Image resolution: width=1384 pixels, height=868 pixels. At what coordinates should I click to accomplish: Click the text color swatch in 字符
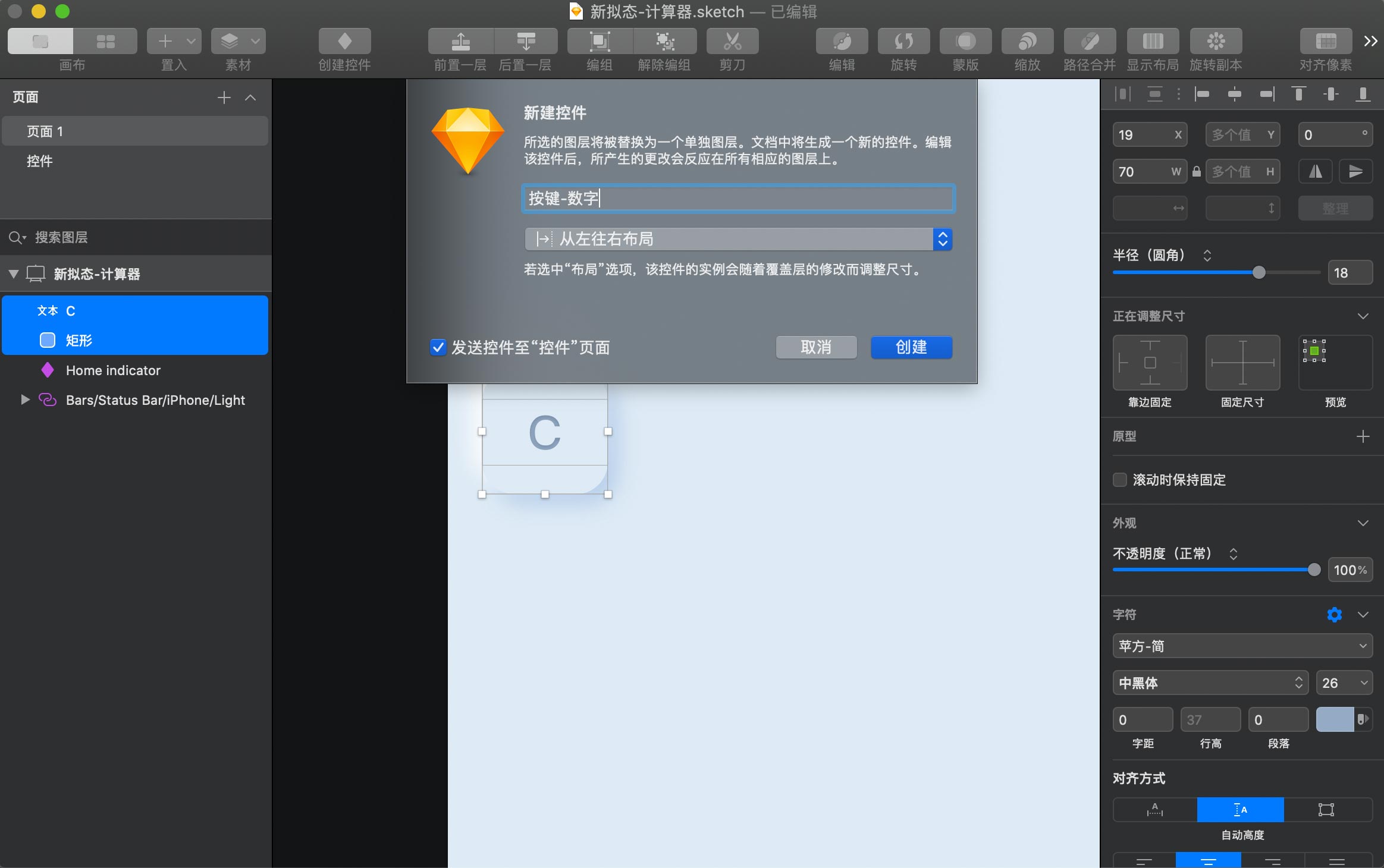1334,720
